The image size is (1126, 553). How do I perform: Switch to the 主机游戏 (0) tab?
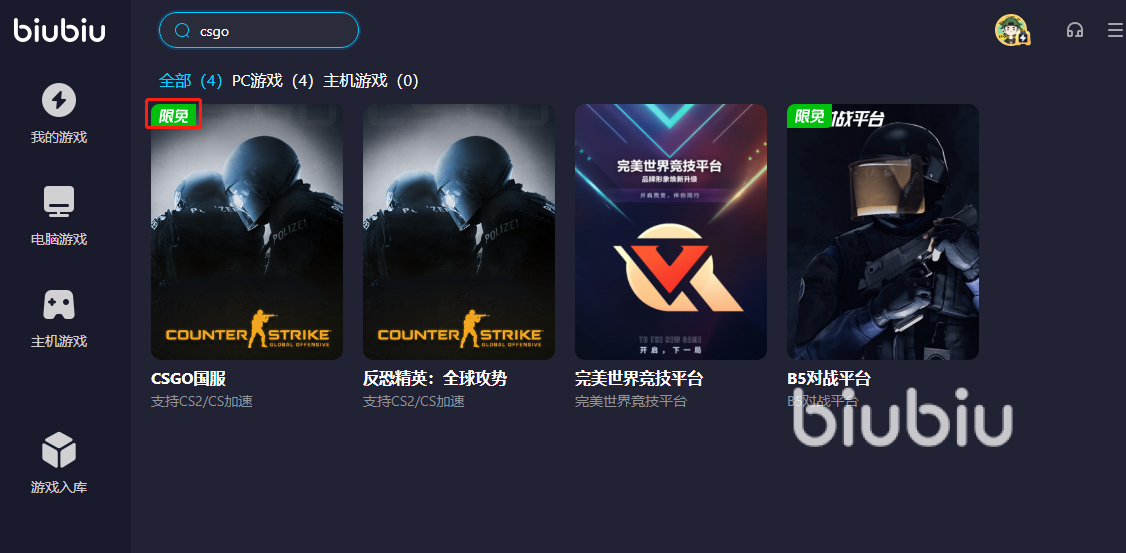[371, 81]
